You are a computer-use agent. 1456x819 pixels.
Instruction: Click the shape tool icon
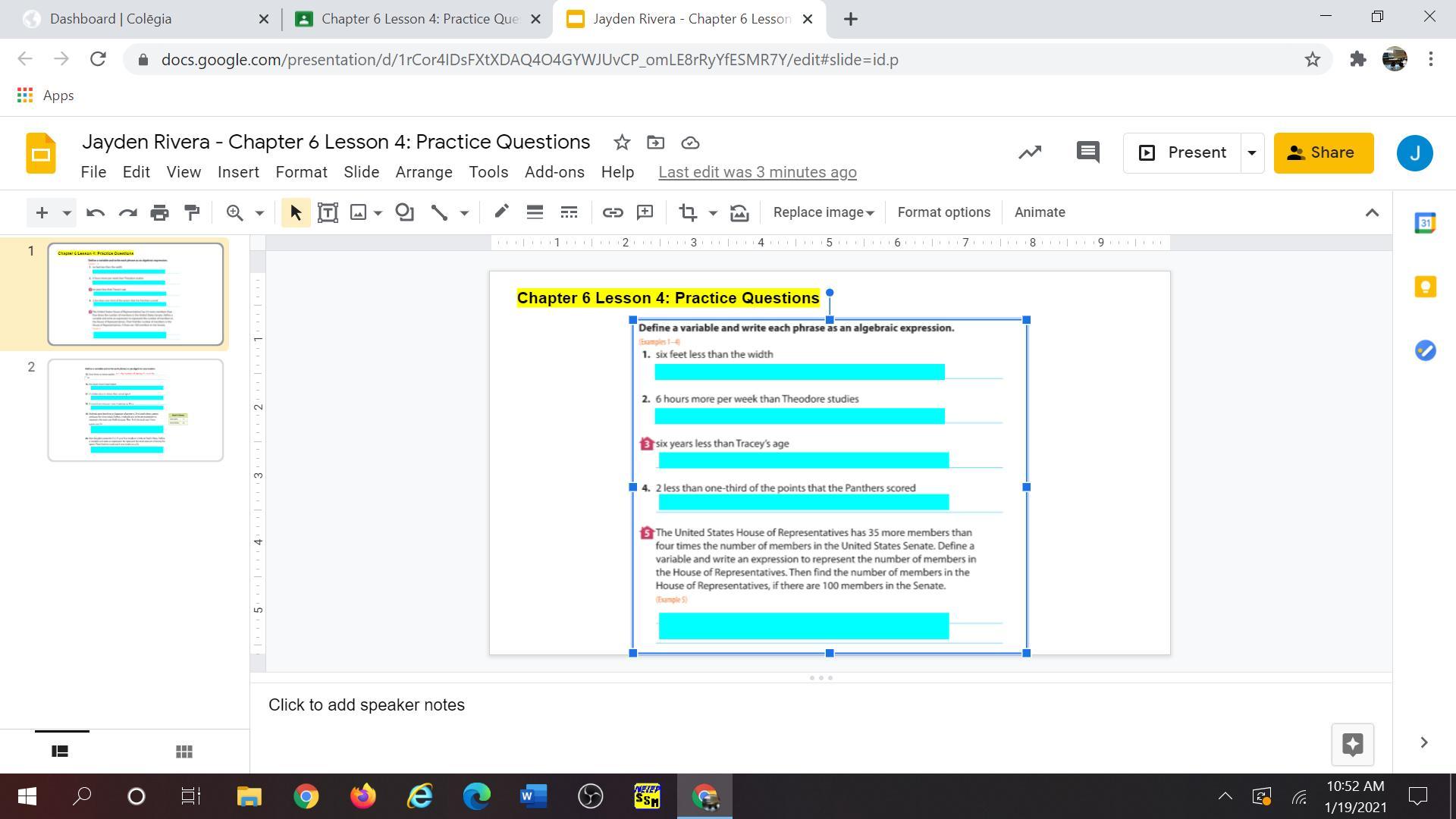(405, 212)
